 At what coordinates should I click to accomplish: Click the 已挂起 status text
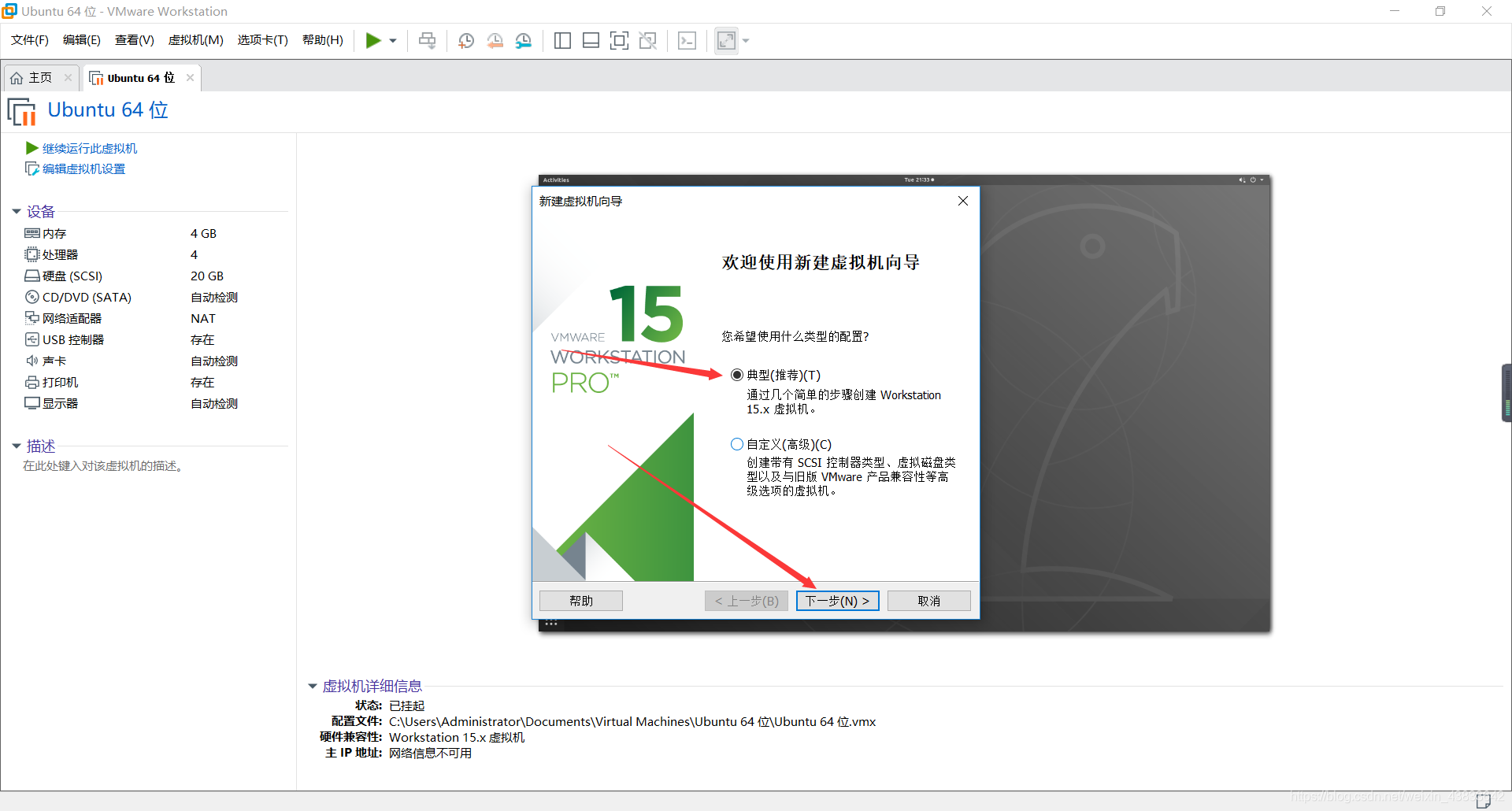pyautogui.click(x=406, y=705)
